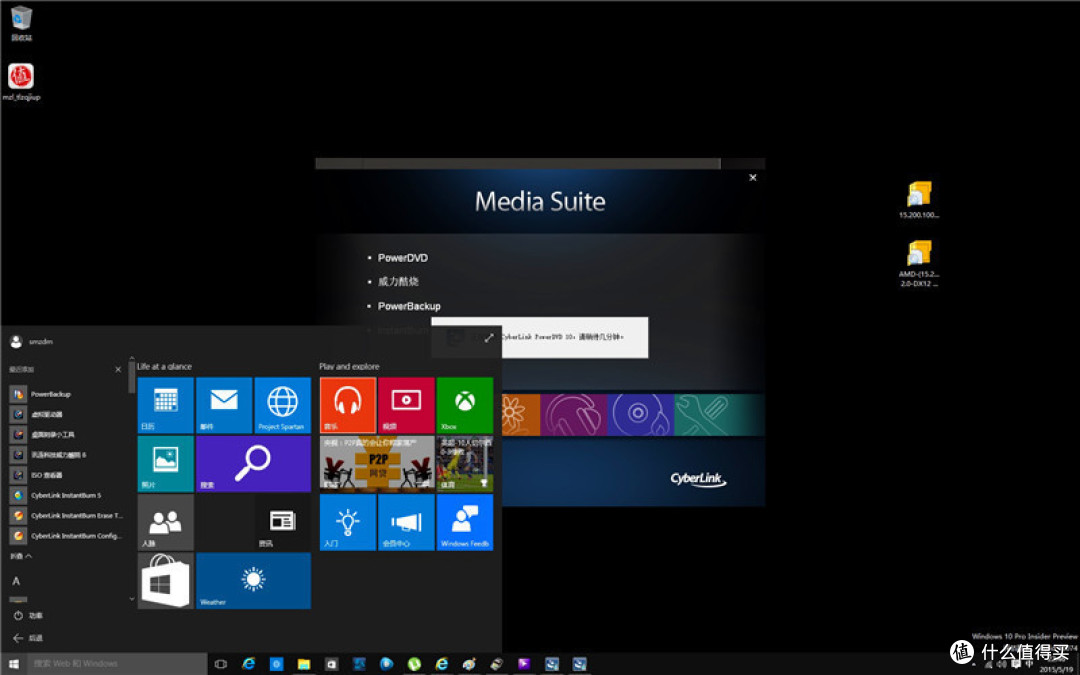The width and height of the screenshot is (1080, 675).
Task: Open the 15.200.100 installer desktop icon
Action: pos(919,200)
